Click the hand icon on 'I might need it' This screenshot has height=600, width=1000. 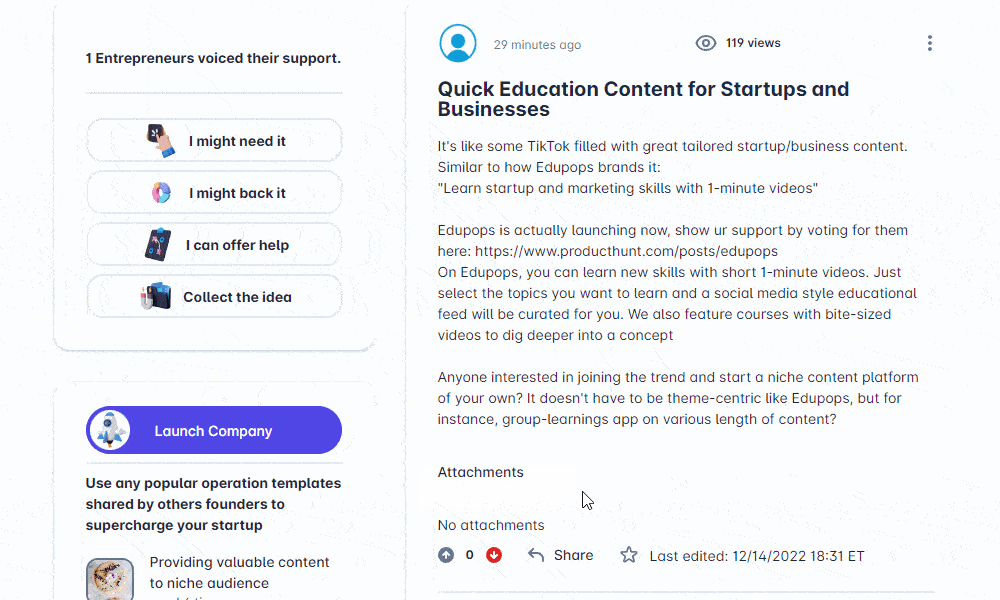tap(161, 140)
